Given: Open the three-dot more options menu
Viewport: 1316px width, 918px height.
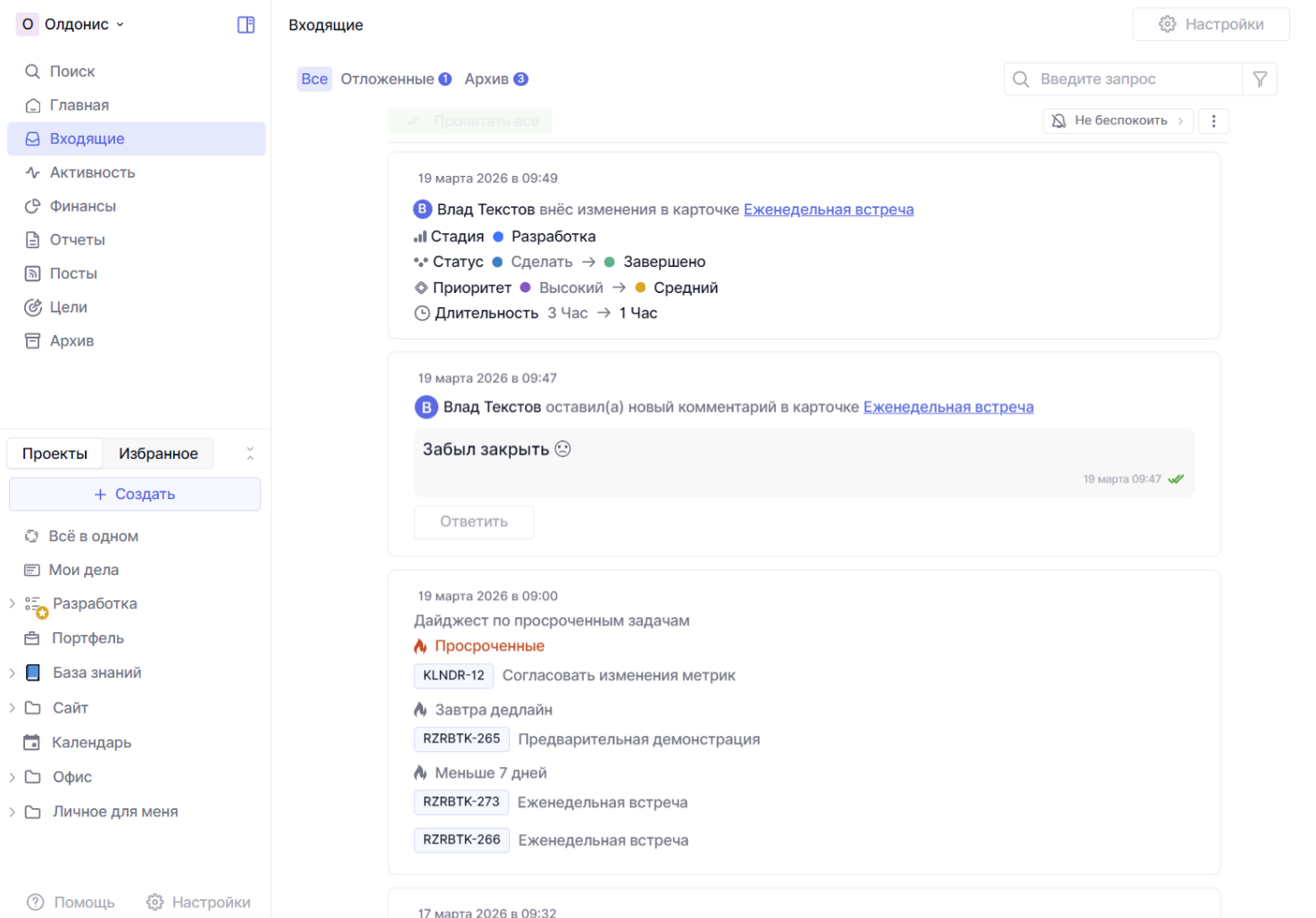Looking at the screenshot, I should (1213, 121).
